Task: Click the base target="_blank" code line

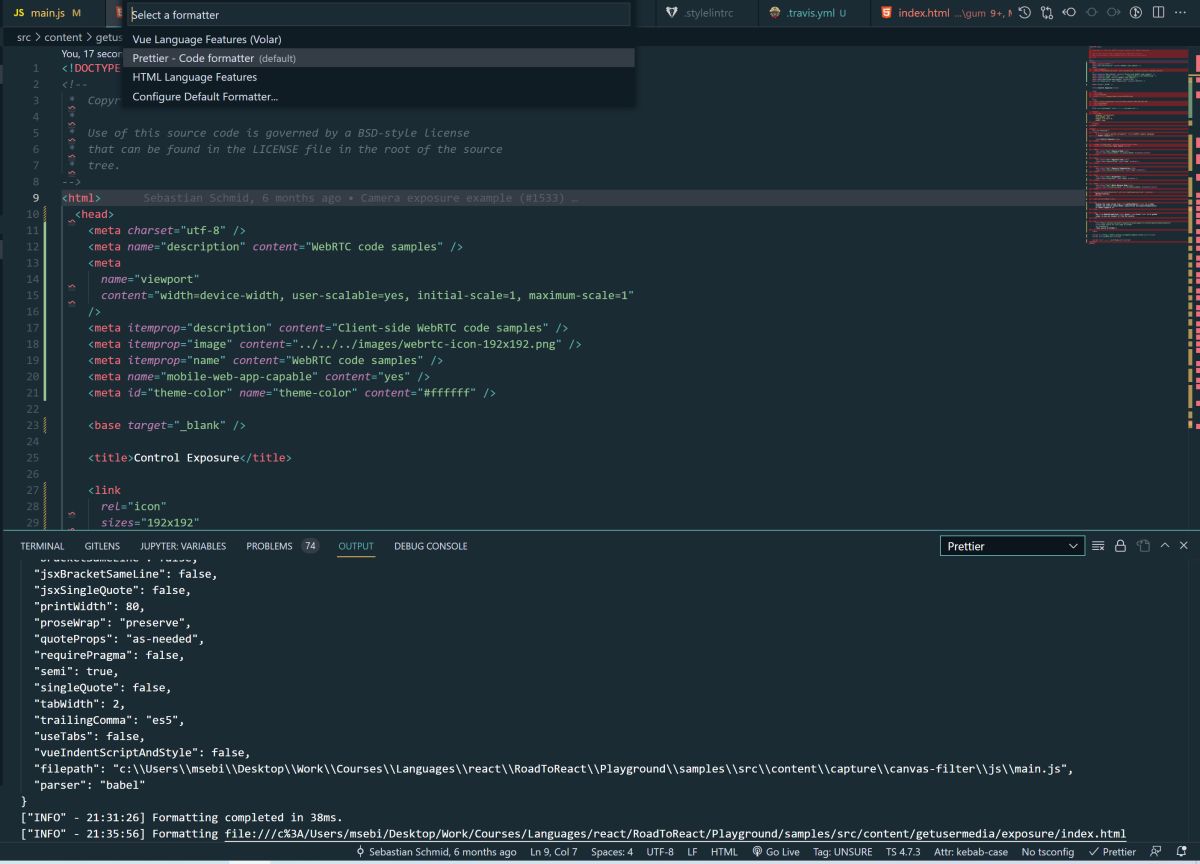Action: click(x=167, y=425)
